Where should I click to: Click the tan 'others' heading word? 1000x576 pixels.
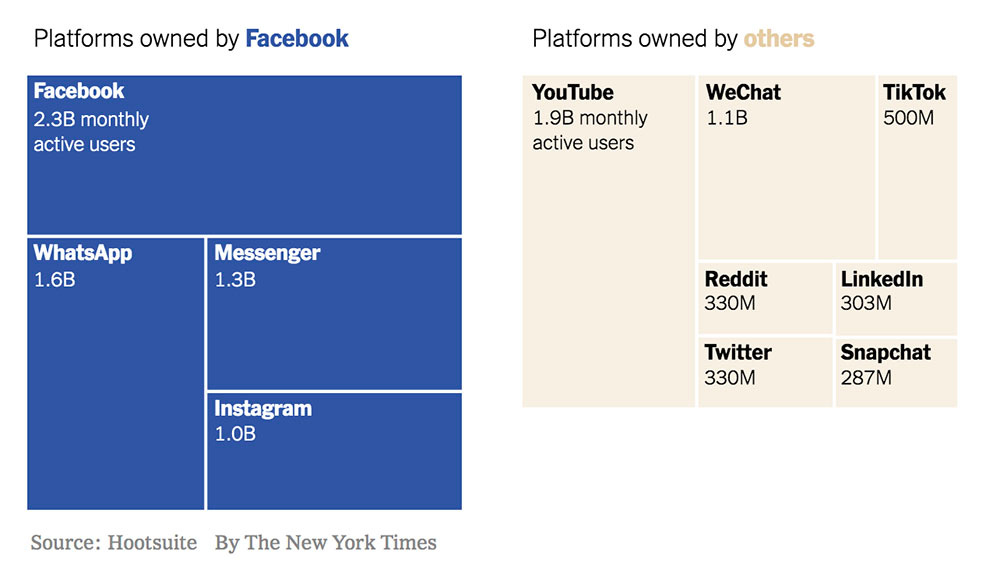[779, 39]
